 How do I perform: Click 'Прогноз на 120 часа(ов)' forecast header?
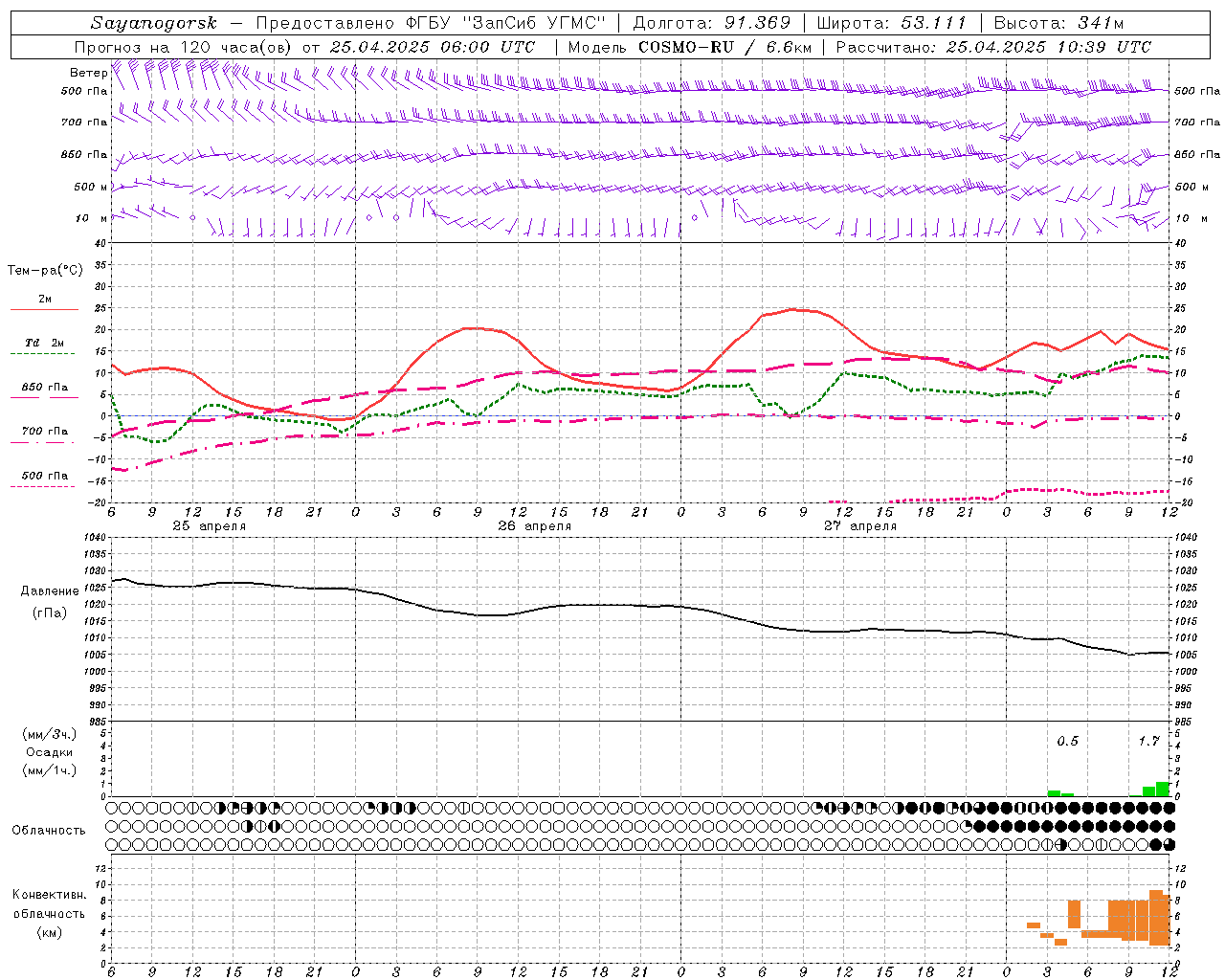pyautogui.click(x=184, y=47)
